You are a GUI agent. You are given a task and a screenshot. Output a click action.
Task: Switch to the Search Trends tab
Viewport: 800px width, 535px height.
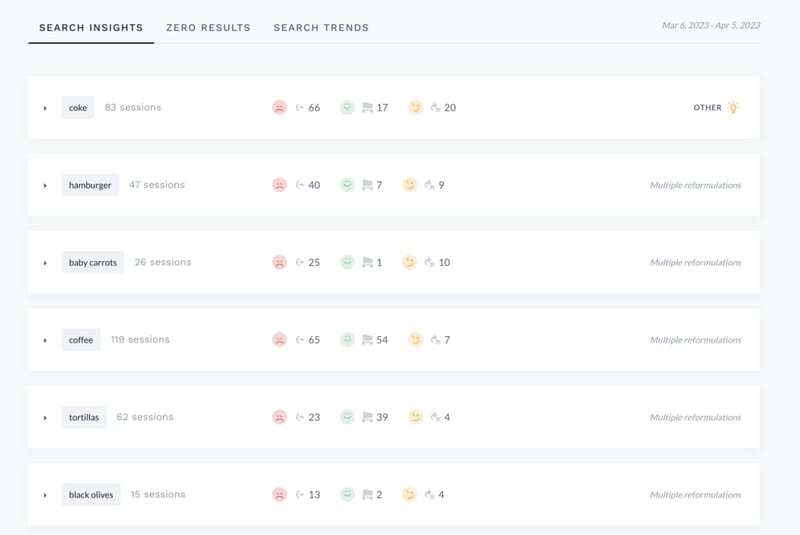point(321,28)
